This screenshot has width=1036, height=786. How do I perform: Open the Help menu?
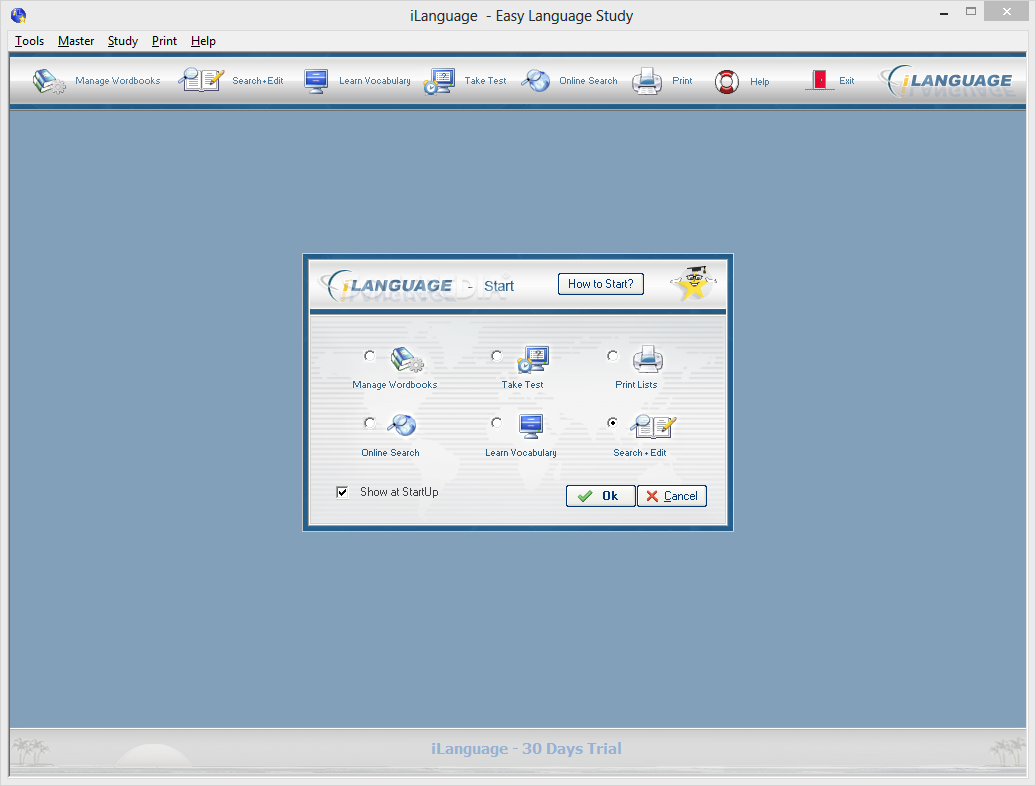[x=204, y=41]
